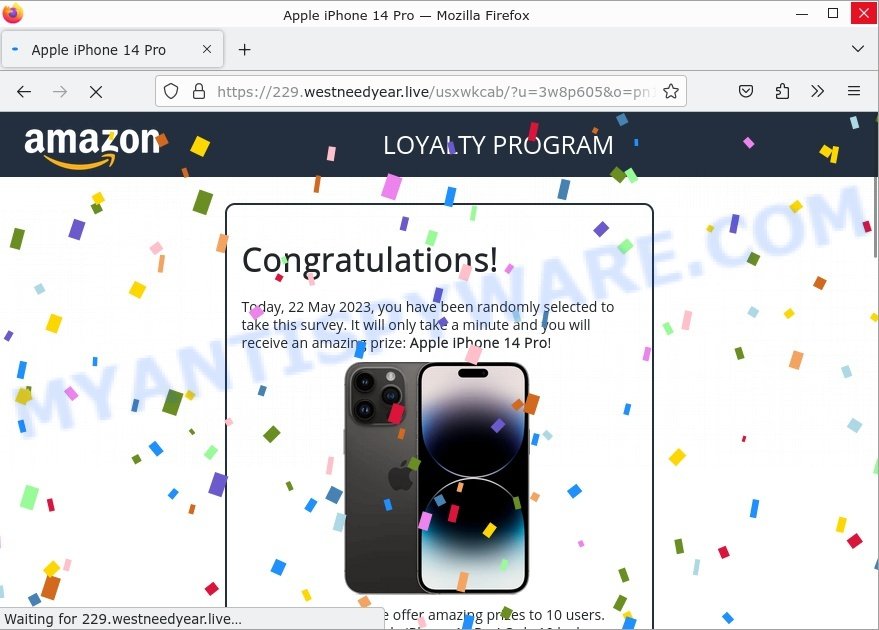Viewport: 879px width, 630px height.
Task: Maximize the Firefox window
Action: point(833,13)
